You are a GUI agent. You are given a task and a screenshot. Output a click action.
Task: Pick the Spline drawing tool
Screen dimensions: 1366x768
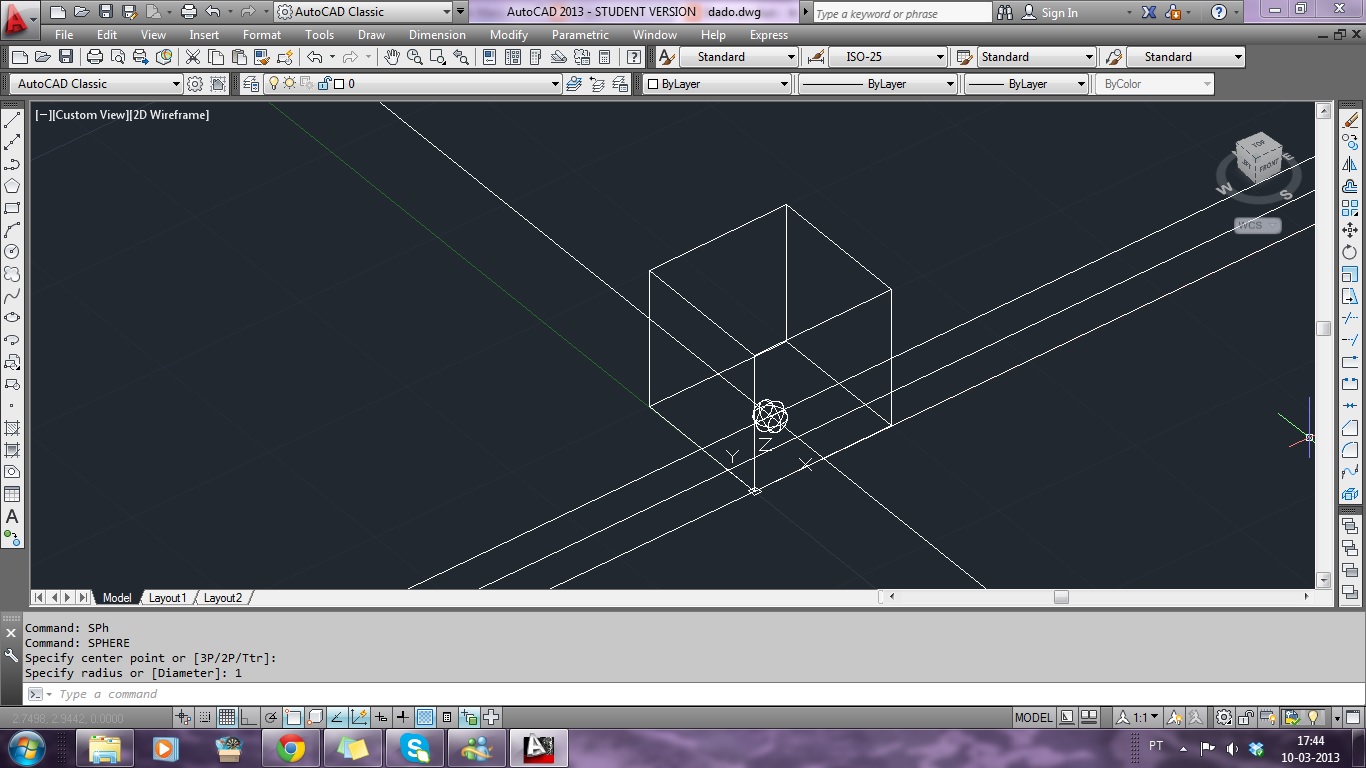12,296
